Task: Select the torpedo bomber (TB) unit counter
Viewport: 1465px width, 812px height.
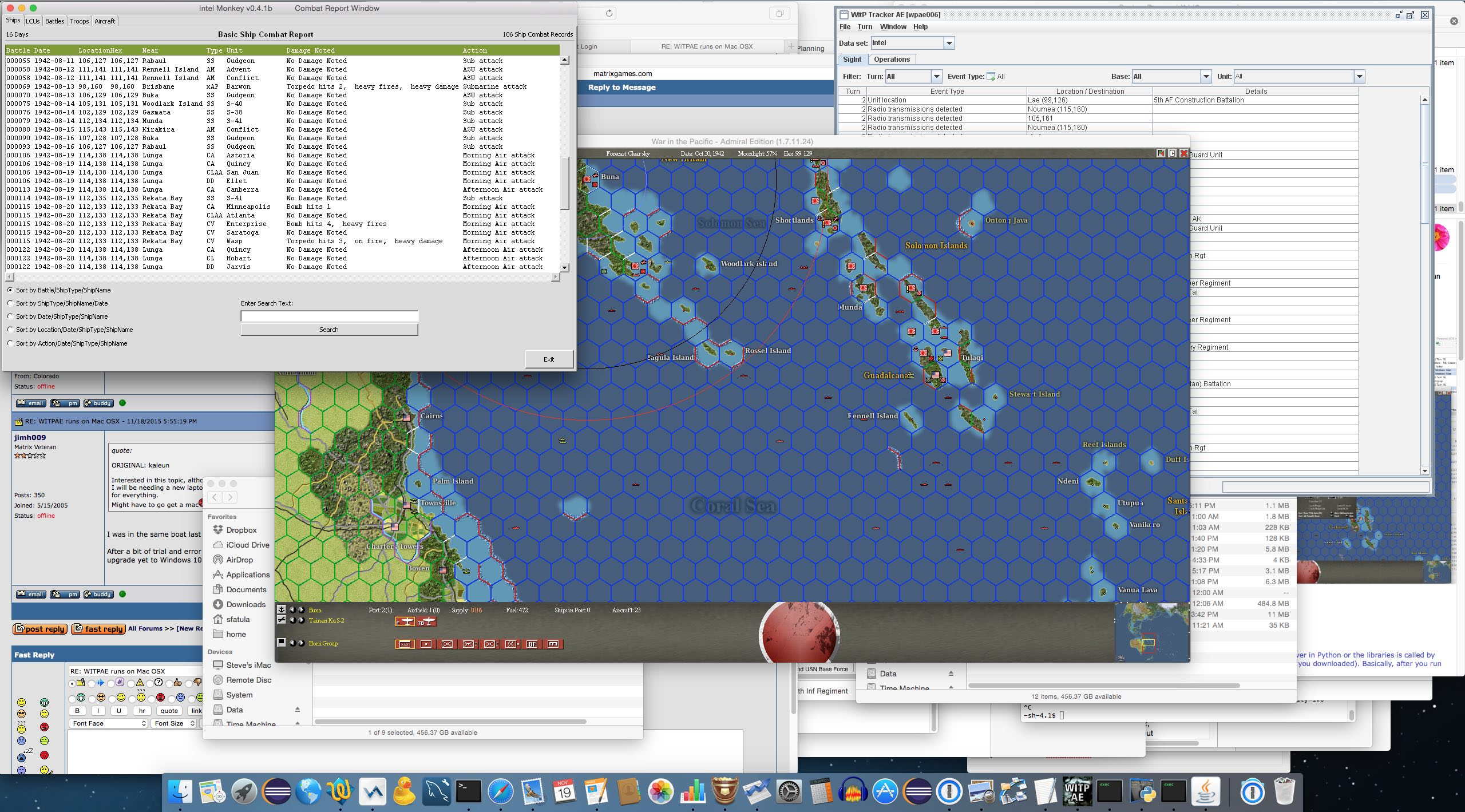Action: point(426,621)
